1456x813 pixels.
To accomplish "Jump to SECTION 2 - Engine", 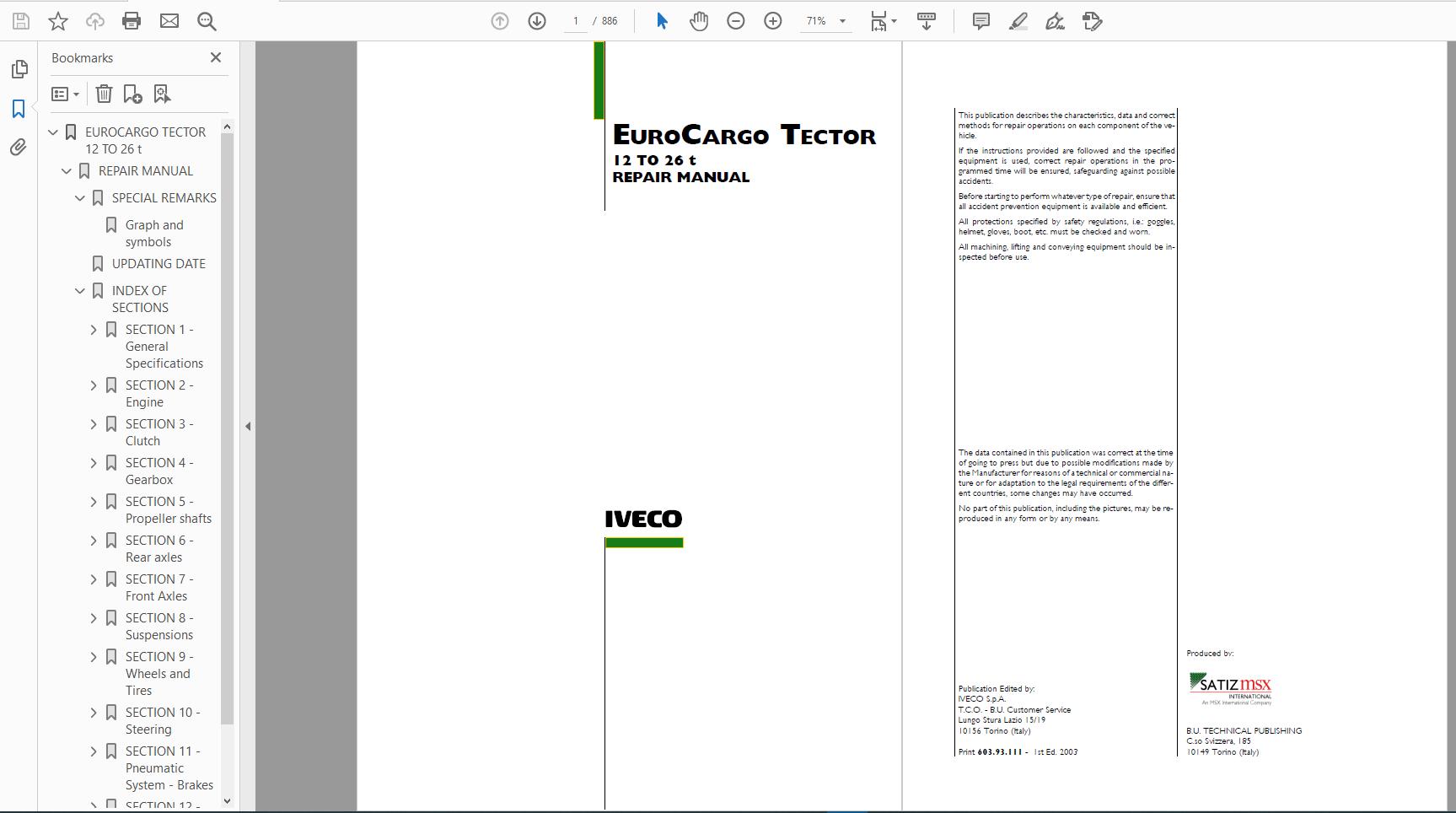I will click(159, 394).
